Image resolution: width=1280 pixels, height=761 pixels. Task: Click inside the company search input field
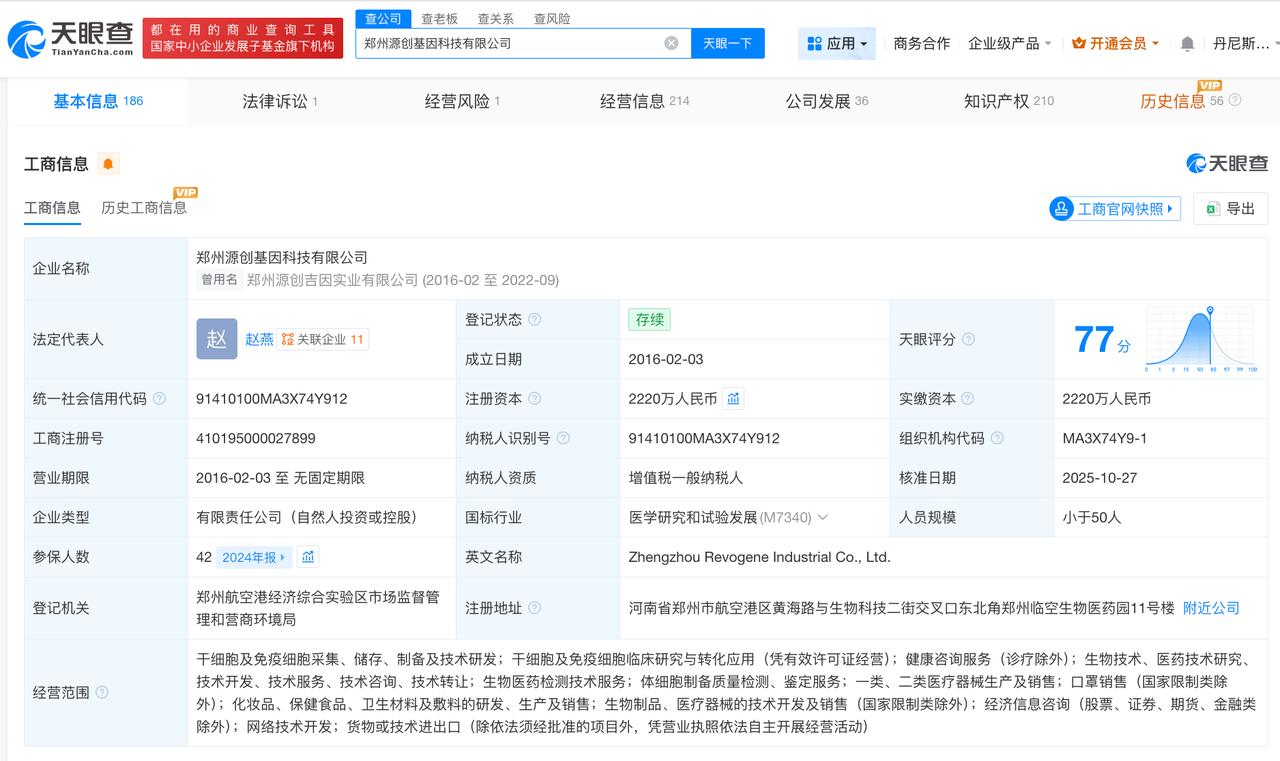[520, 42]
